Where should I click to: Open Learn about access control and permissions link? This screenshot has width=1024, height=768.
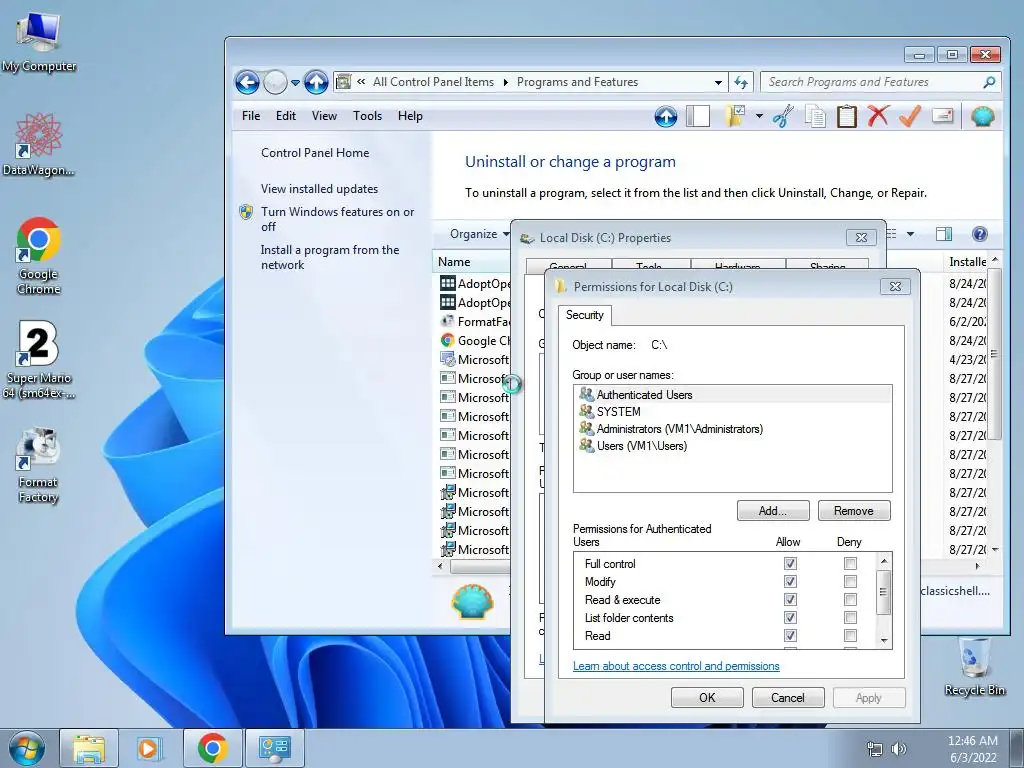pyautogui.click(x=676, y=666)
